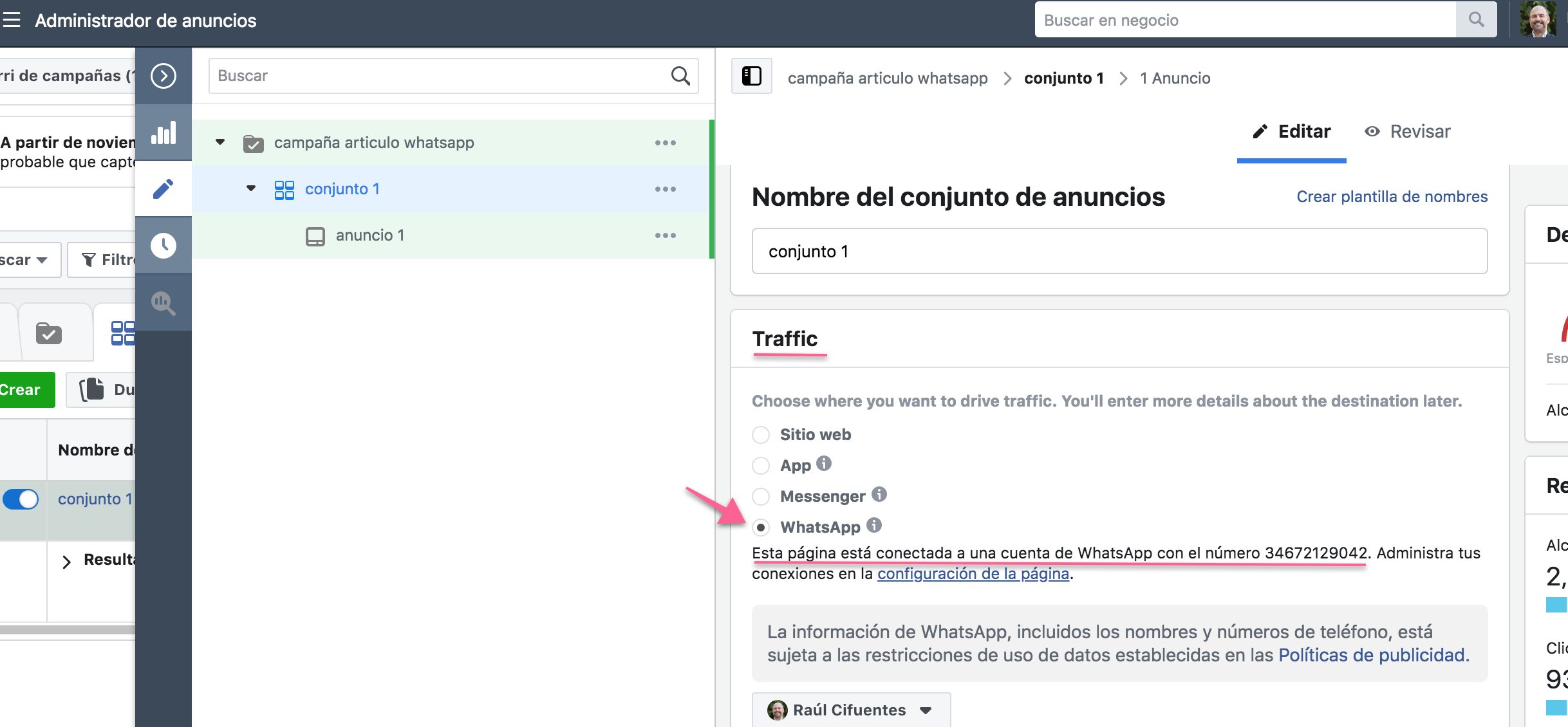The image size is (1568, 727).
Task: Show info tooltip for App option
Action: [x=824, y=463]
